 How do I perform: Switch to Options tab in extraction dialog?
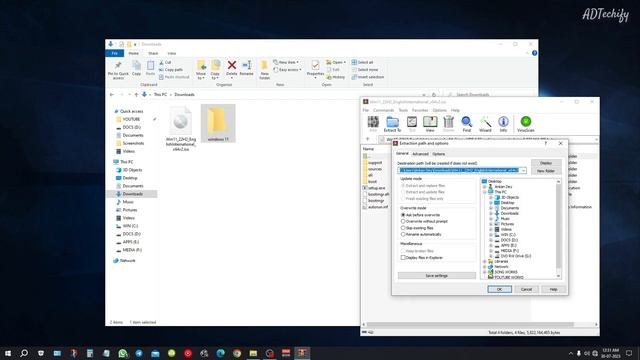point(438,154)
